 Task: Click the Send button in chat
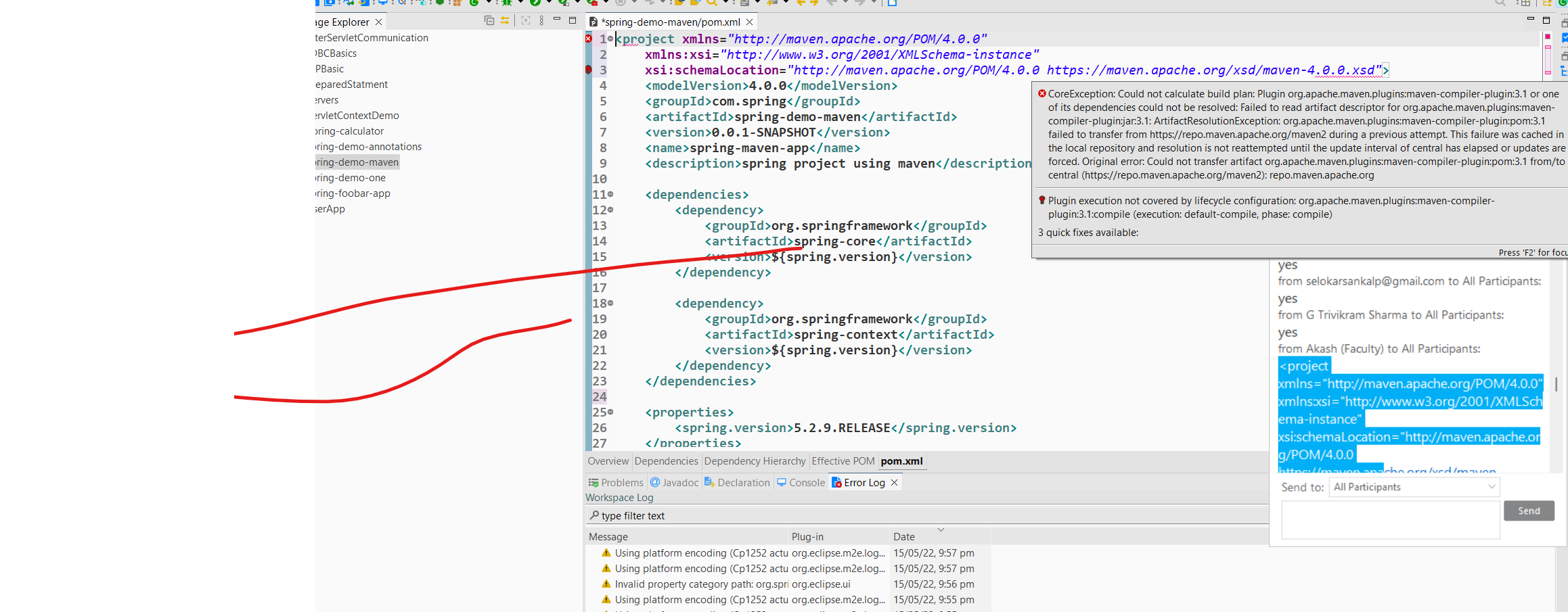[1529, 511]
